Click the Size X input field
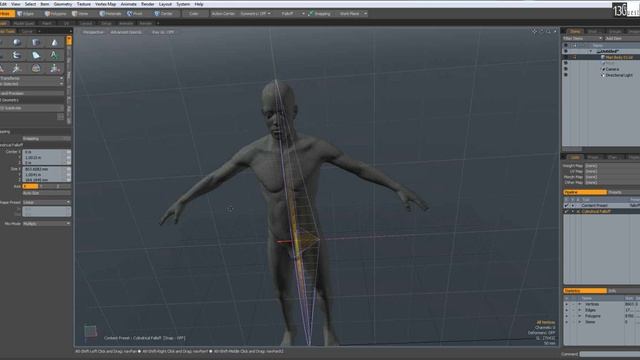 coord(44,169)
